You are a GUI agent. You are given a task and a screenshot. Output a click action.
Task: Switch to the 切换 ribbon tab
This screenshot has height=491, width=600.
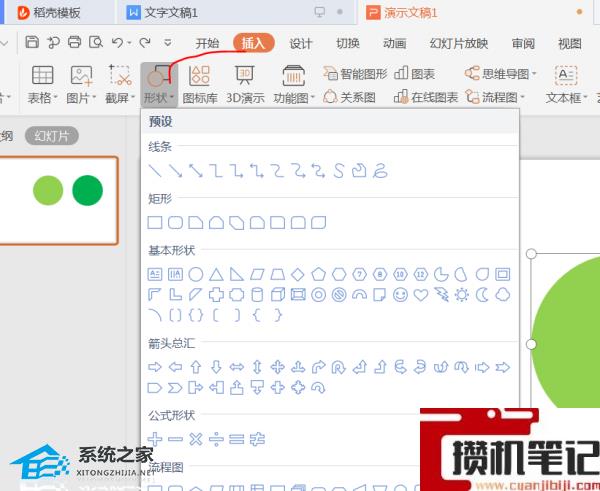pyautogui.click(x=347, y=43)
